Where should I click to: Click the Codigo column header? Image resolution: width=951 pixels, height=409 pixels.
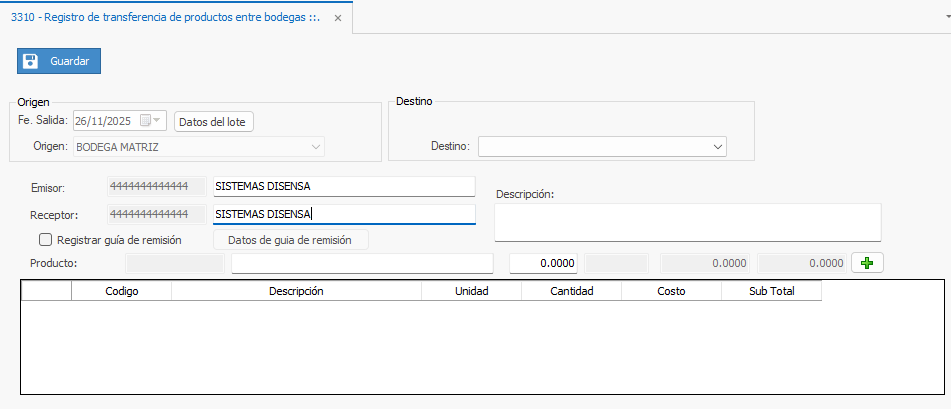click(121, 291)
